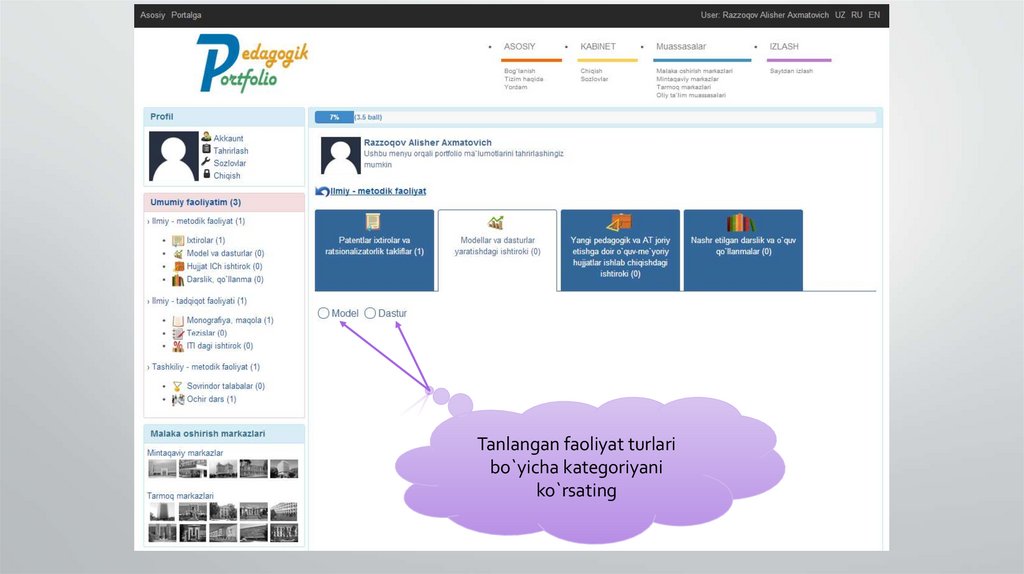Image resolution: width=1024 pixels, height=574 pixels.
Task: Switch language to UZ
Action: [x=840, y=15]
